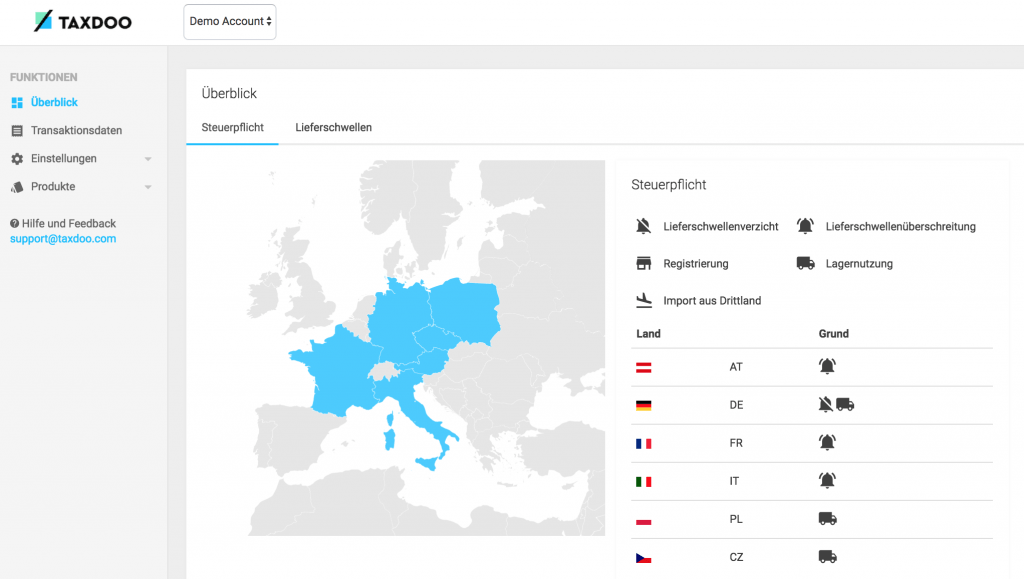
Task: Open the Einstellungen menu item
Action: point(63,159)
